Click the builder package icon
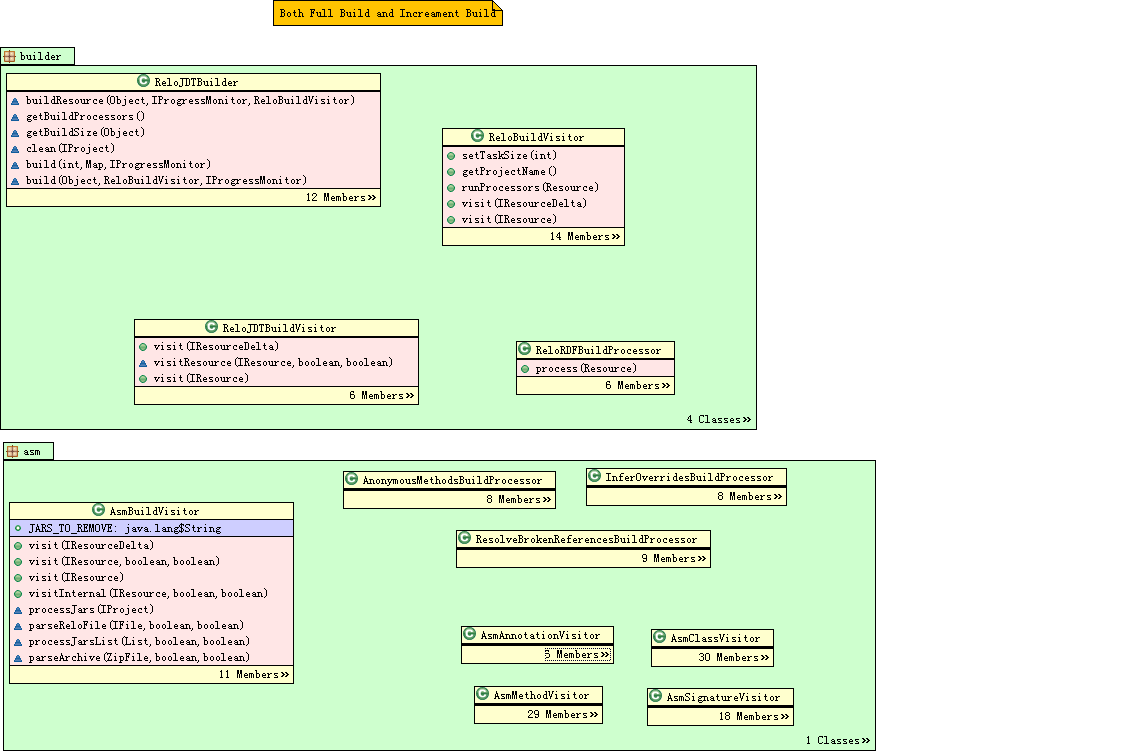Viewport: 1126px width, 751px height. click(x=10, y=56)
